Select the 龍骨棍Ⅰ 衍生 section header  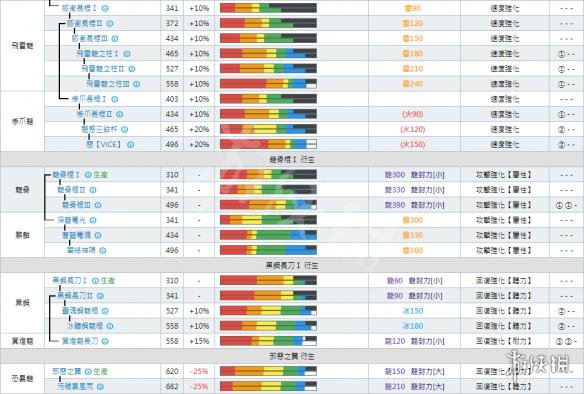(292, 159)
